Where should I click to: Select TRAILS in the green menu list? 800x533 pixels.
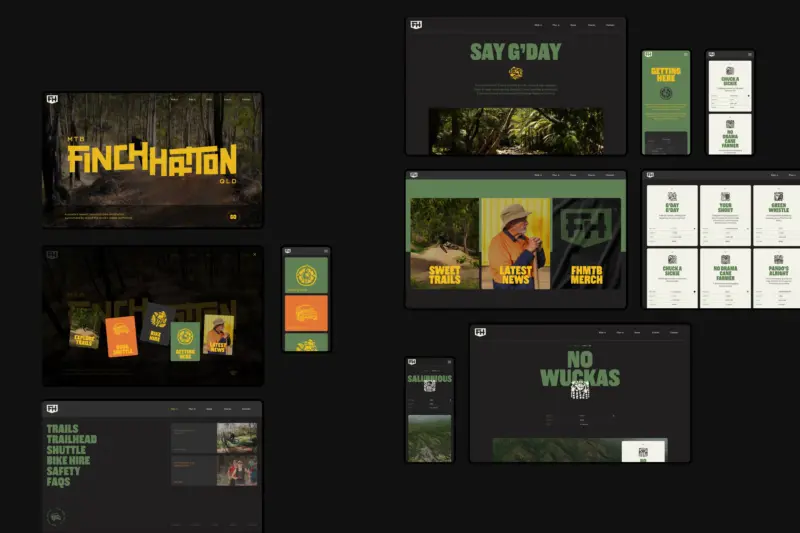coord(63,429)
